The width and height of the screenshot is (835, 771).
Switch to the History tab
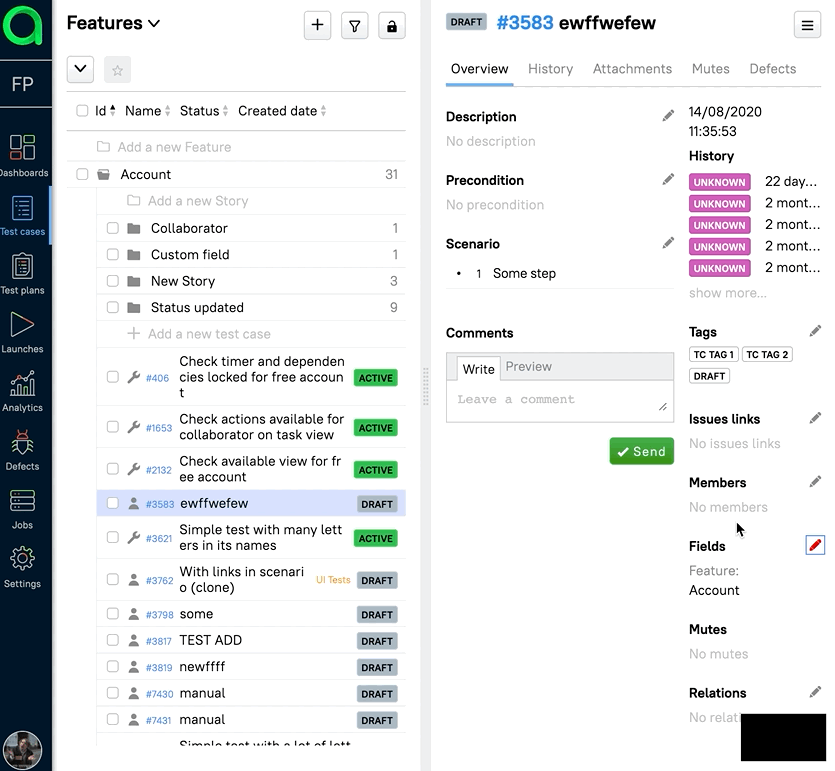[x=550, y=69]
